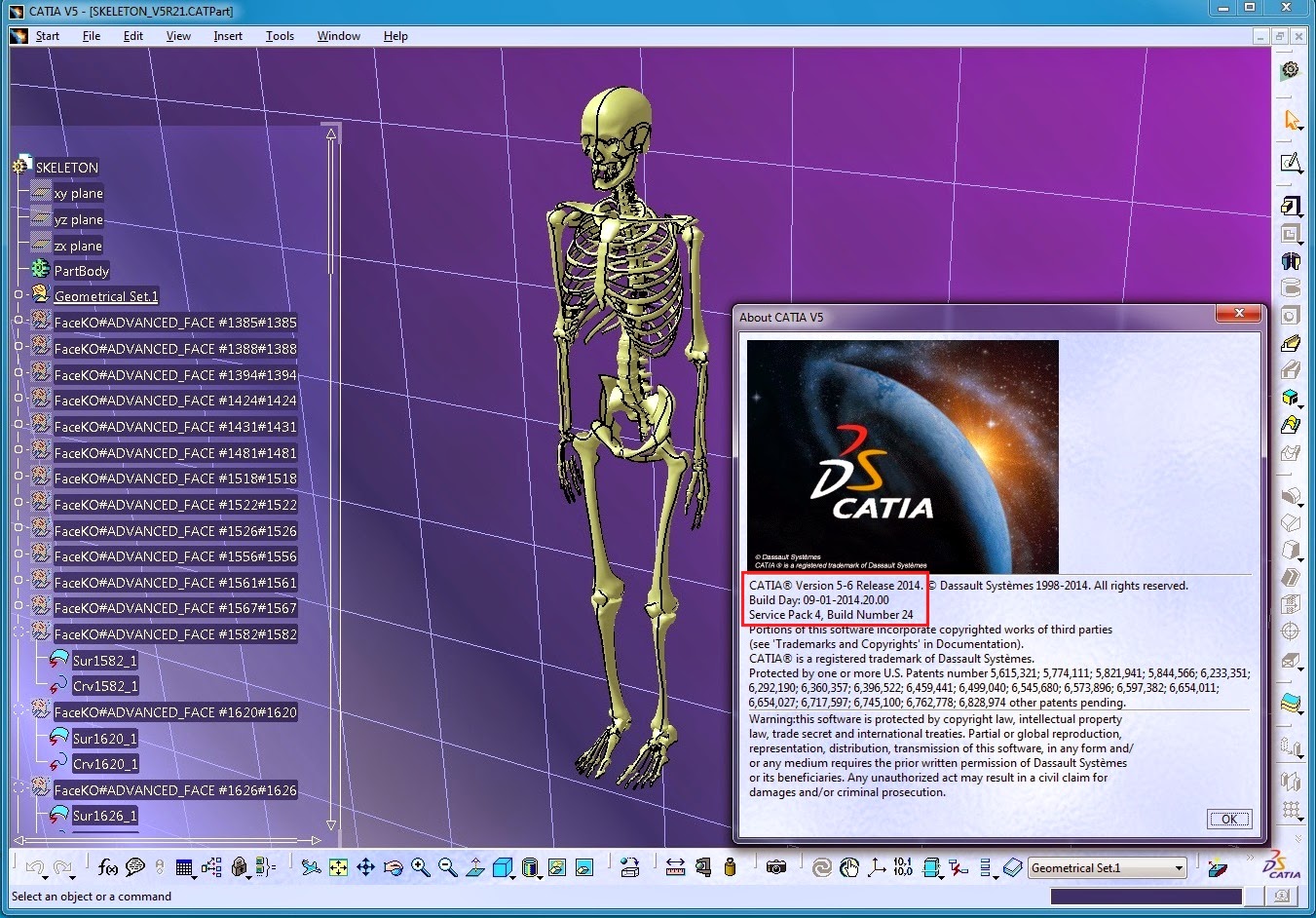The image size is (1316, 918).
Task: Click the Axis System icon
Action: pos(877,867)
